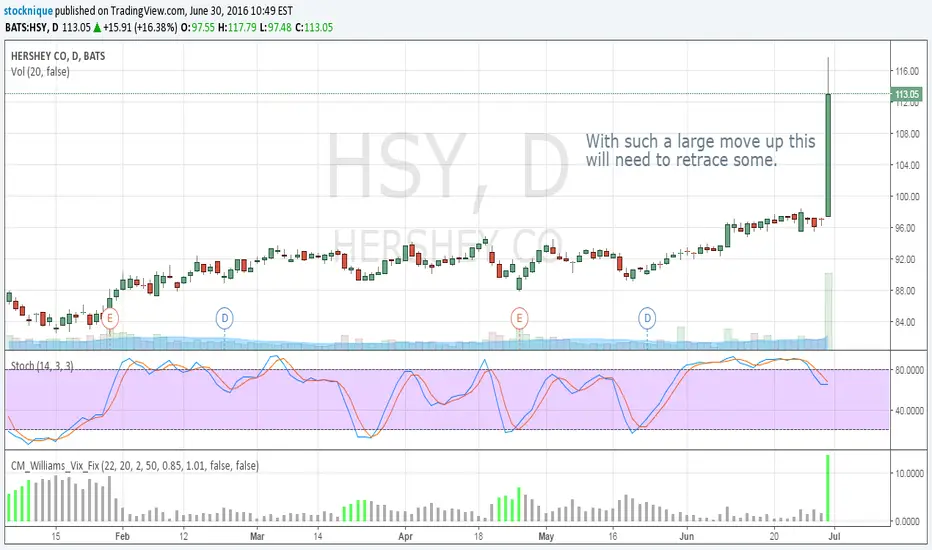The height and width of the screenshot is (550, 932).
Task: Click the Mar date on time axis
Action: pyautogui.click(x=257, y=536)
